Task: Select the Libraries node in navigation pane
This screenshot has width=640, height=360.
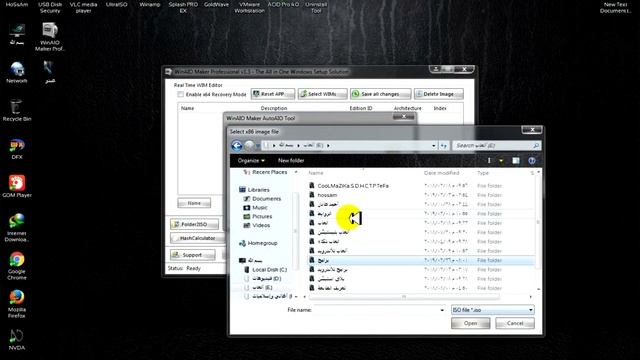Action: [x=255, y=190]
